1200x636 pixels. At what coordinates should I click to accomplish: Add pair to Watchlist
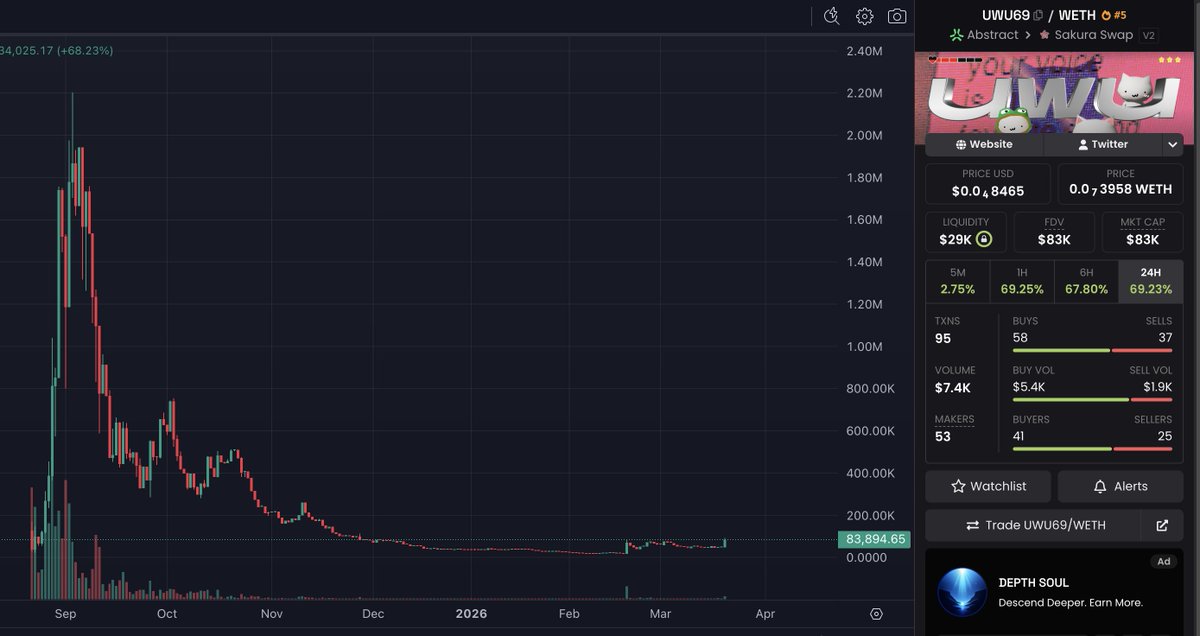988,486
